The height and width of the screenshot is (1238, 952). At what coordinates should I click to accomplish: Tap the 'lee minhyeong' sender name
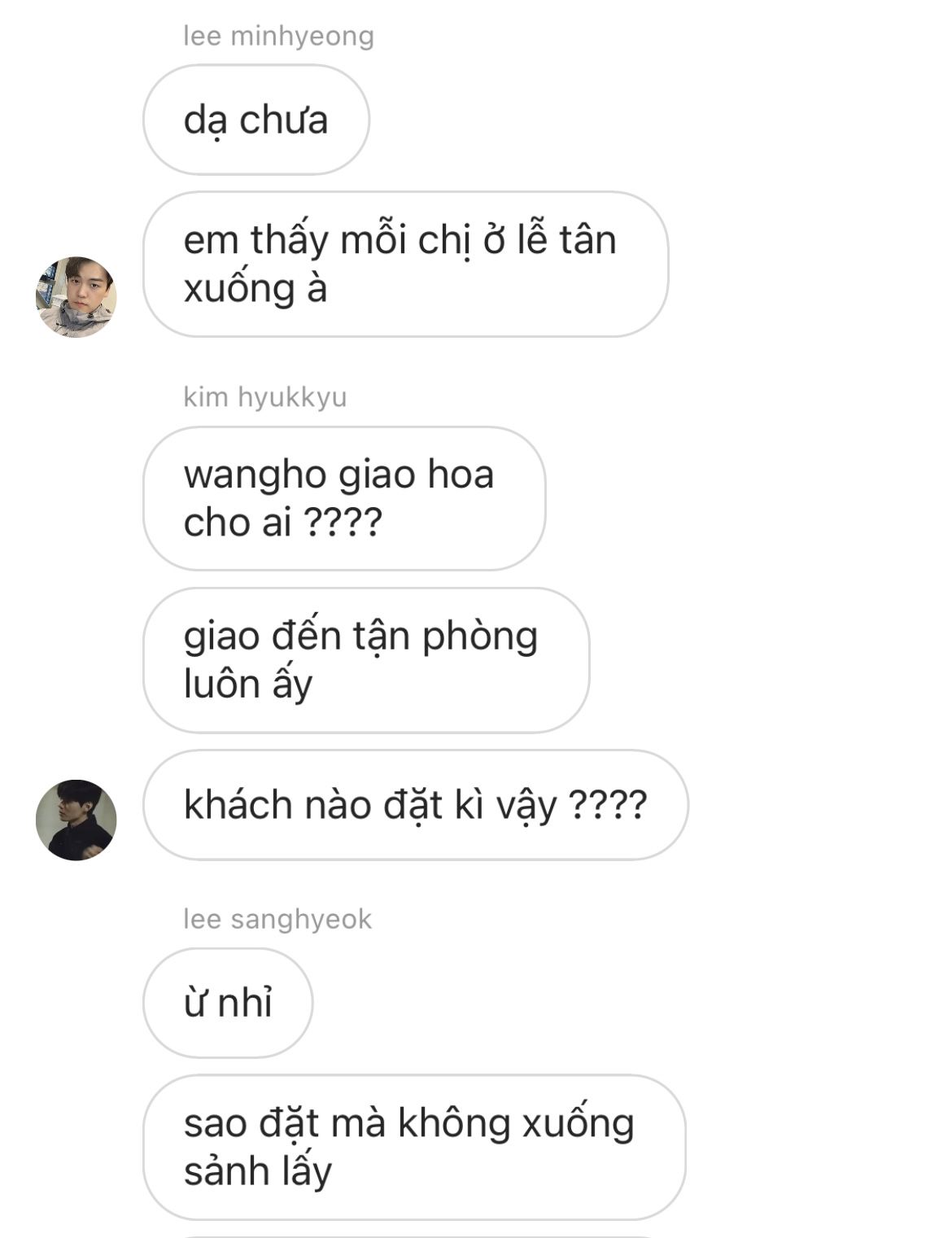[x=278, y=36]
